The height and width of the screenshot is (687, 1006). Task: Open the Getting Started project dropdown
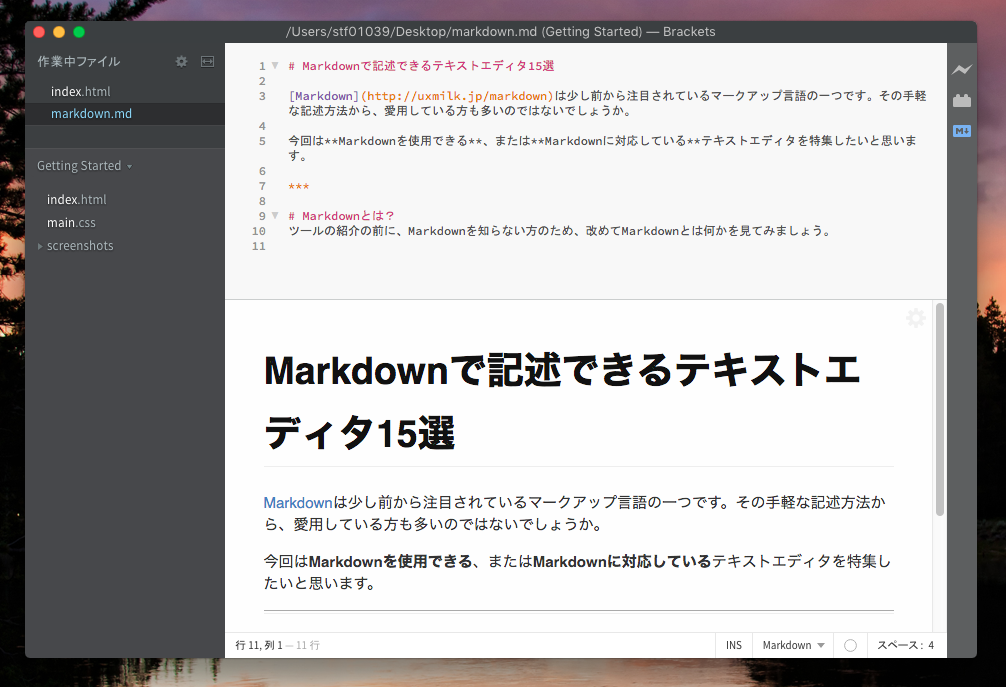click(84, 166)
